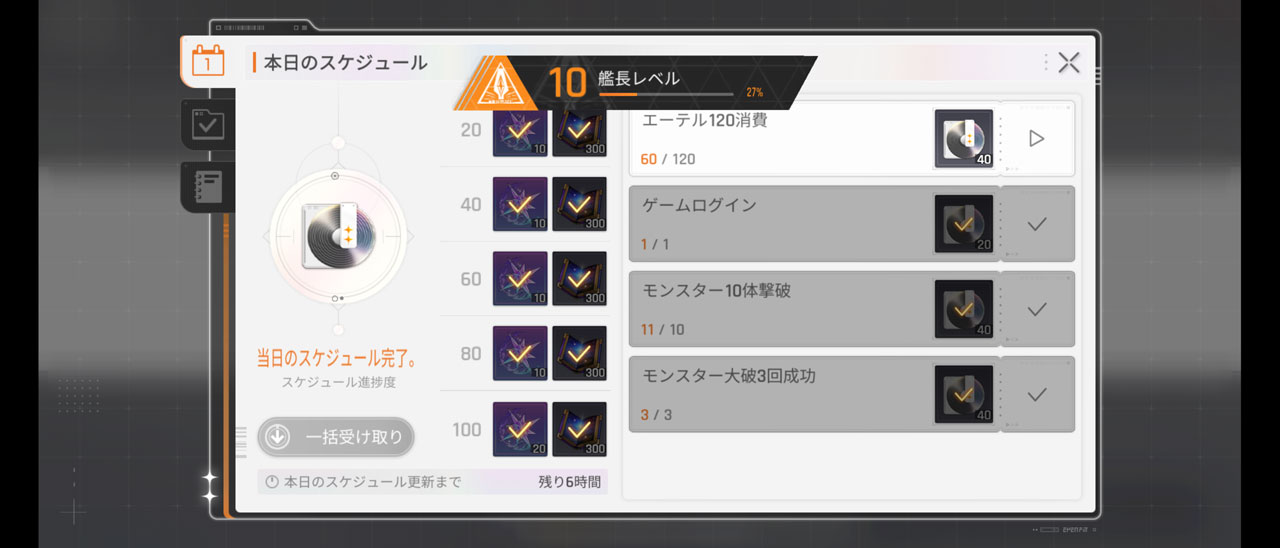
Task: Click the purple reward at milestone 100
Action: point(520,429)
